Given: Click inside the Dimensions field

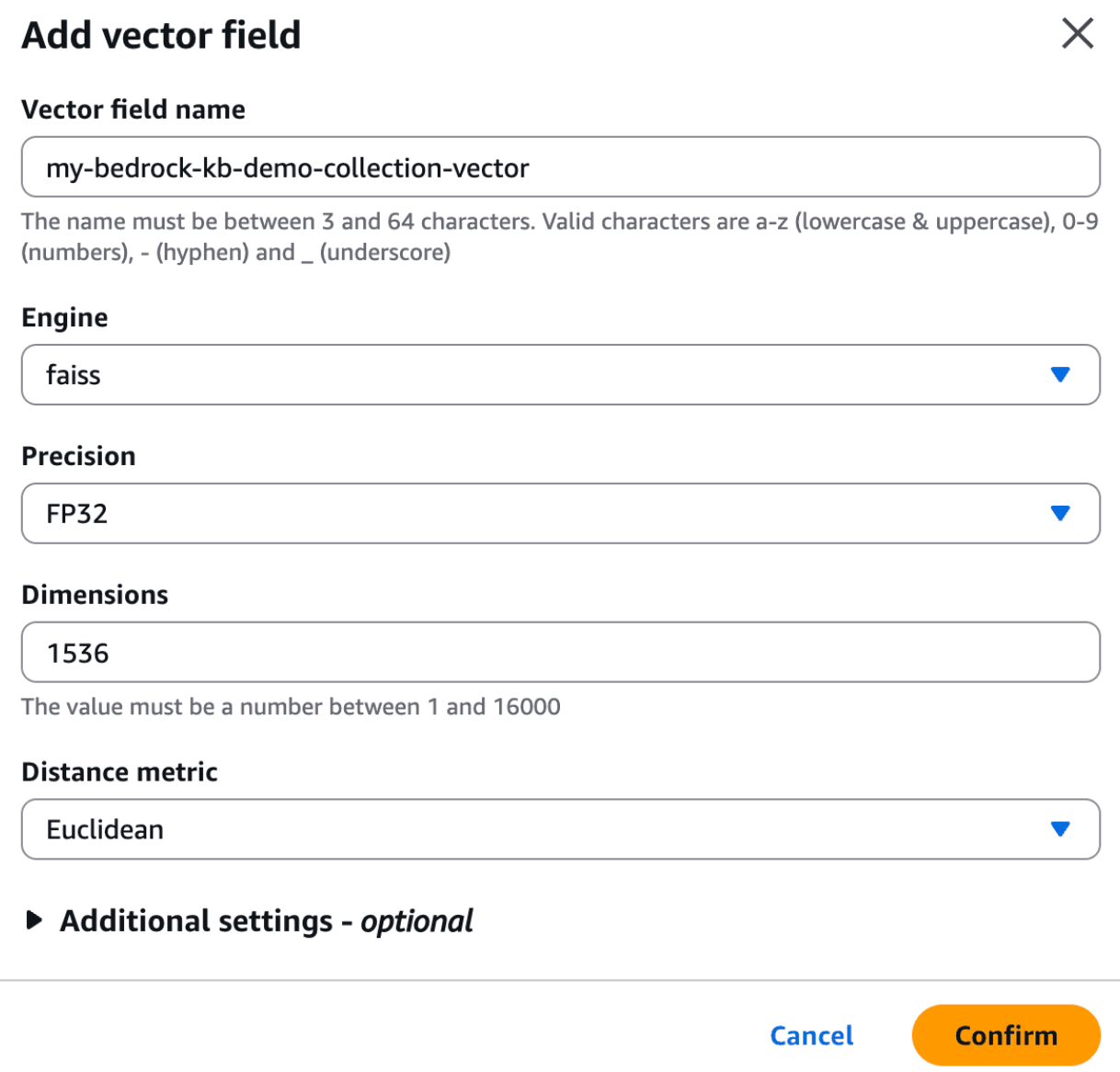Looking at the screenshot, I should (560, 652).
